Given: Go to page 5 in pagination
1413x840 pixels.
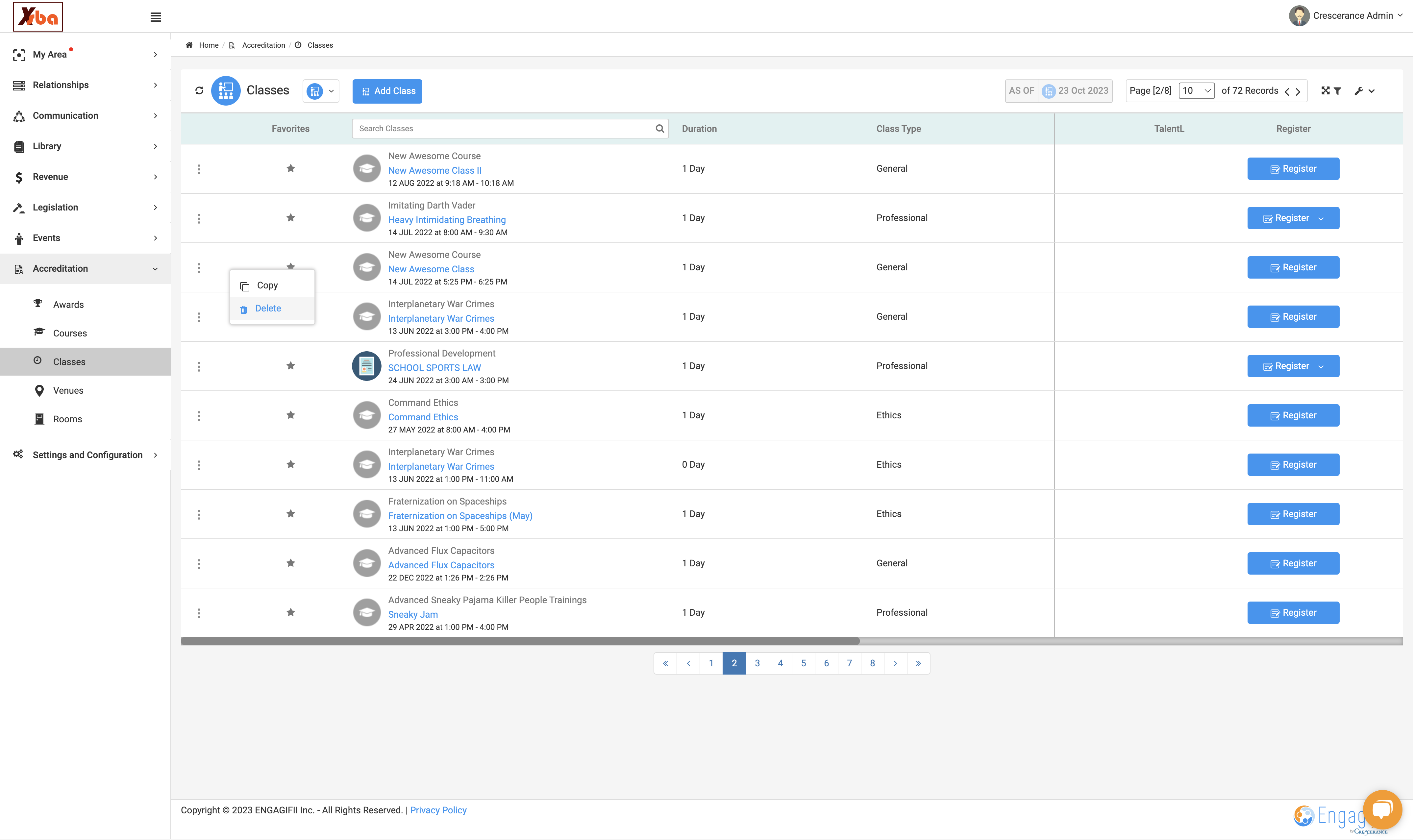Looking at the screenshot, I should tap(803, 663).
